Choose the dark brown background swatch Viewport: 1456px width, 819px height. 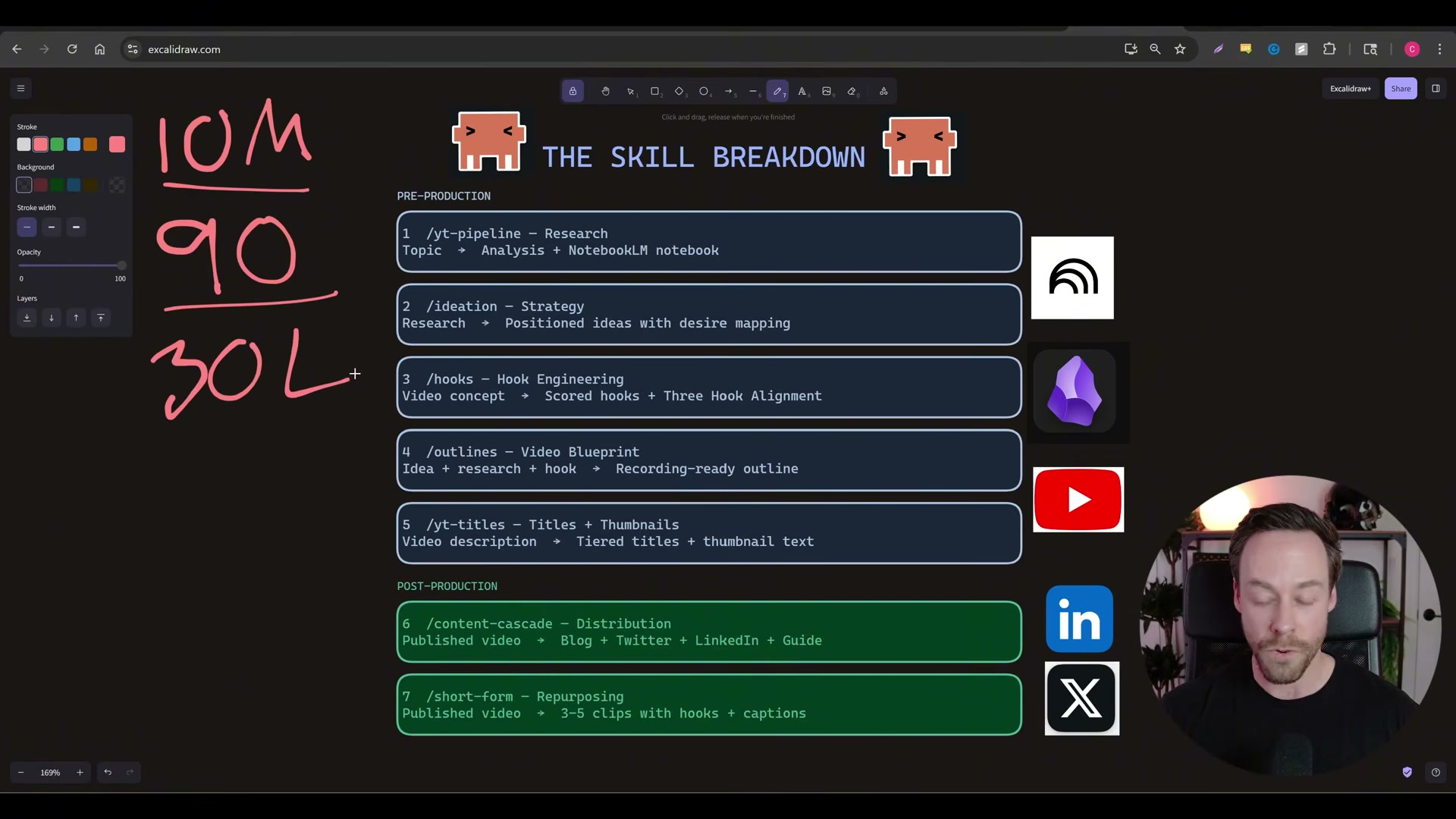pos(90,185)
